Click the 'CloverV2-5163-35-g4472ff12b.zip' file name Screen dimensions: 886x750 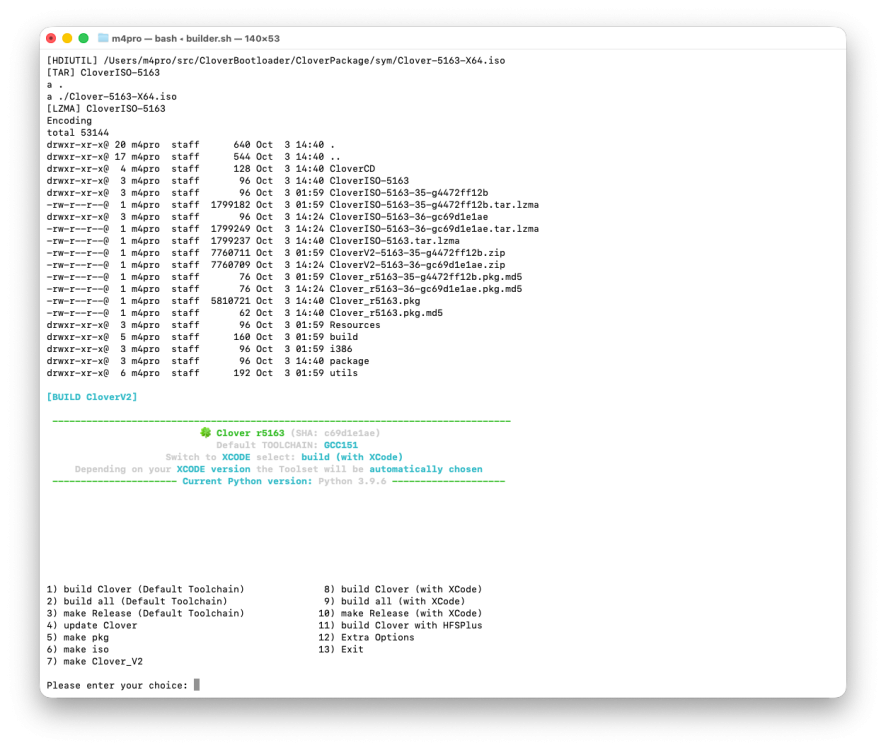[417, 253]
